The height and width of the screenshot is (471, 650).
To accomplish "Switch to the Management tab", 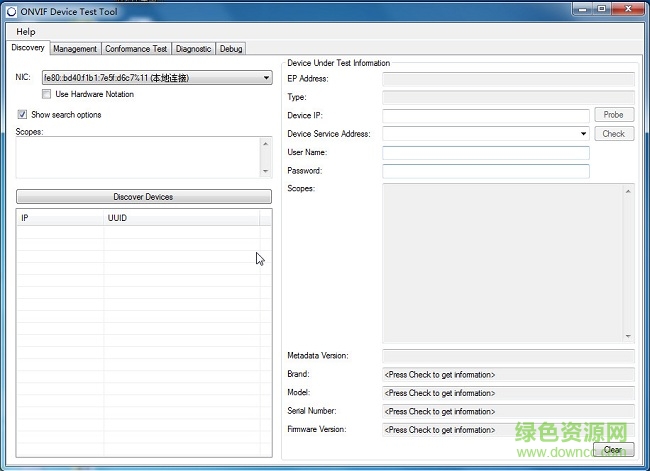I will tap(75, 49).
